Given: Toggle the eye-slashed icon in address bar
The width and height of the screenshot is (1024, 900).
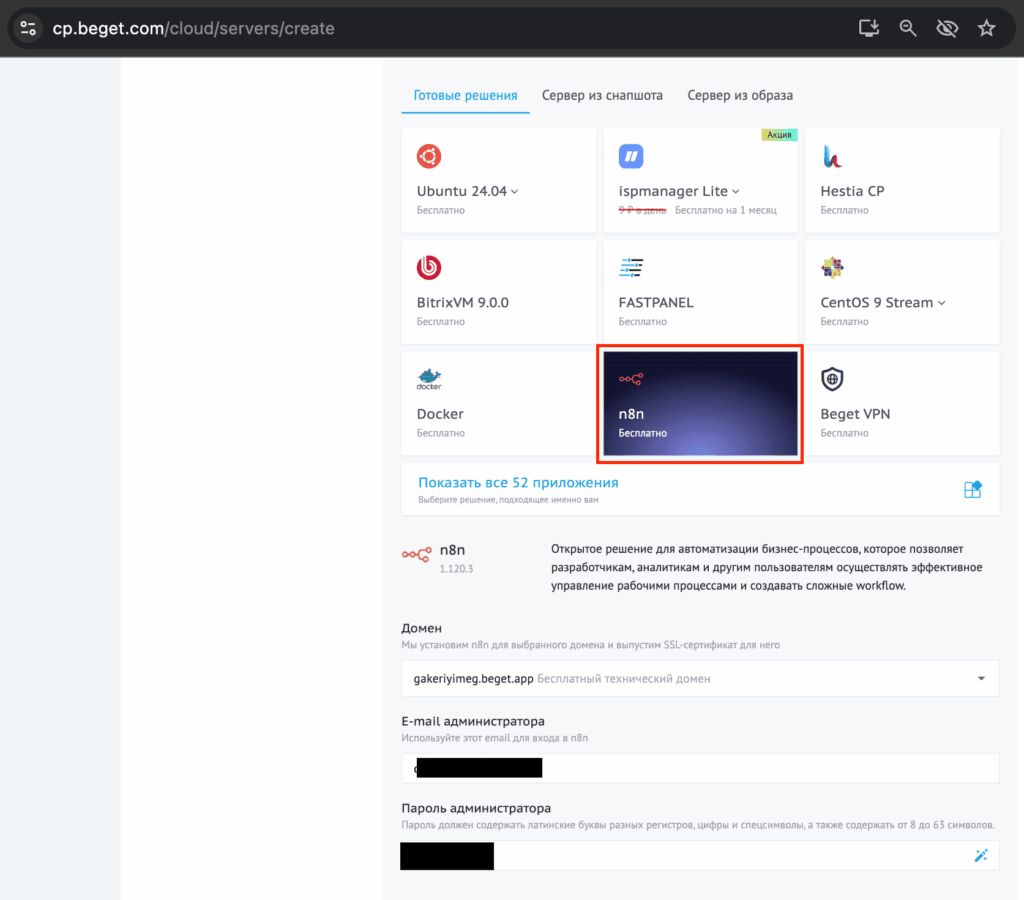Looking at the screenshot, I should point(946,28).
